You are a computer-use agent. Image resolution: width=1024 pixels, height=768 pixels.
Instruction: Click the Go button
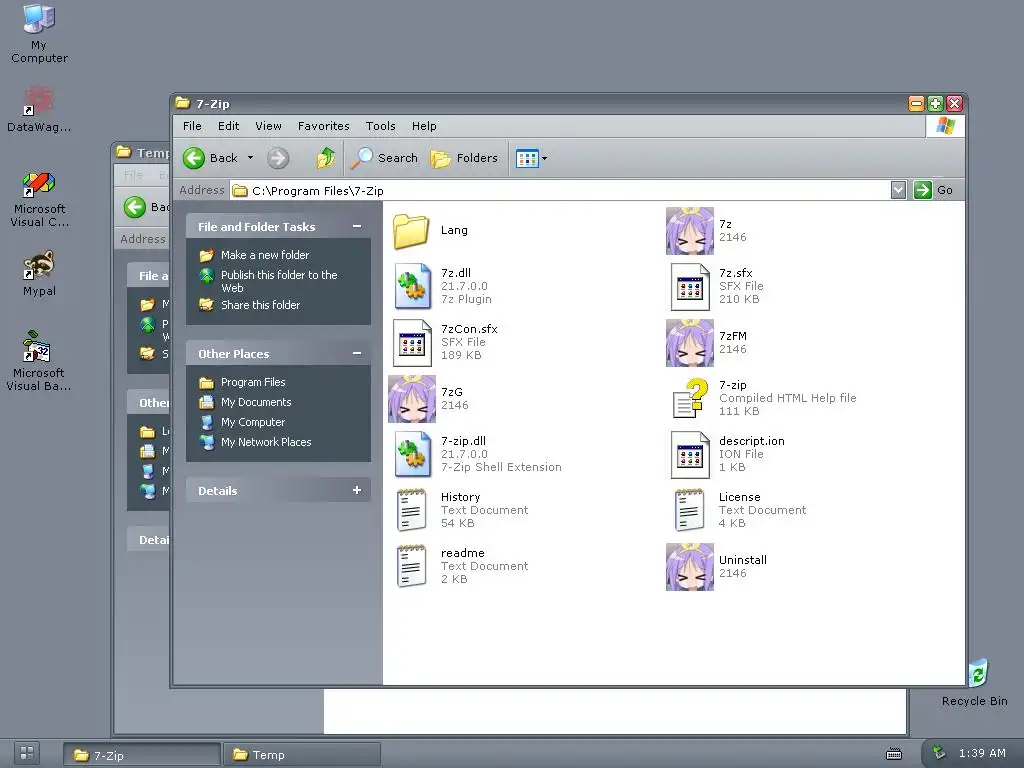coord(934,190)
